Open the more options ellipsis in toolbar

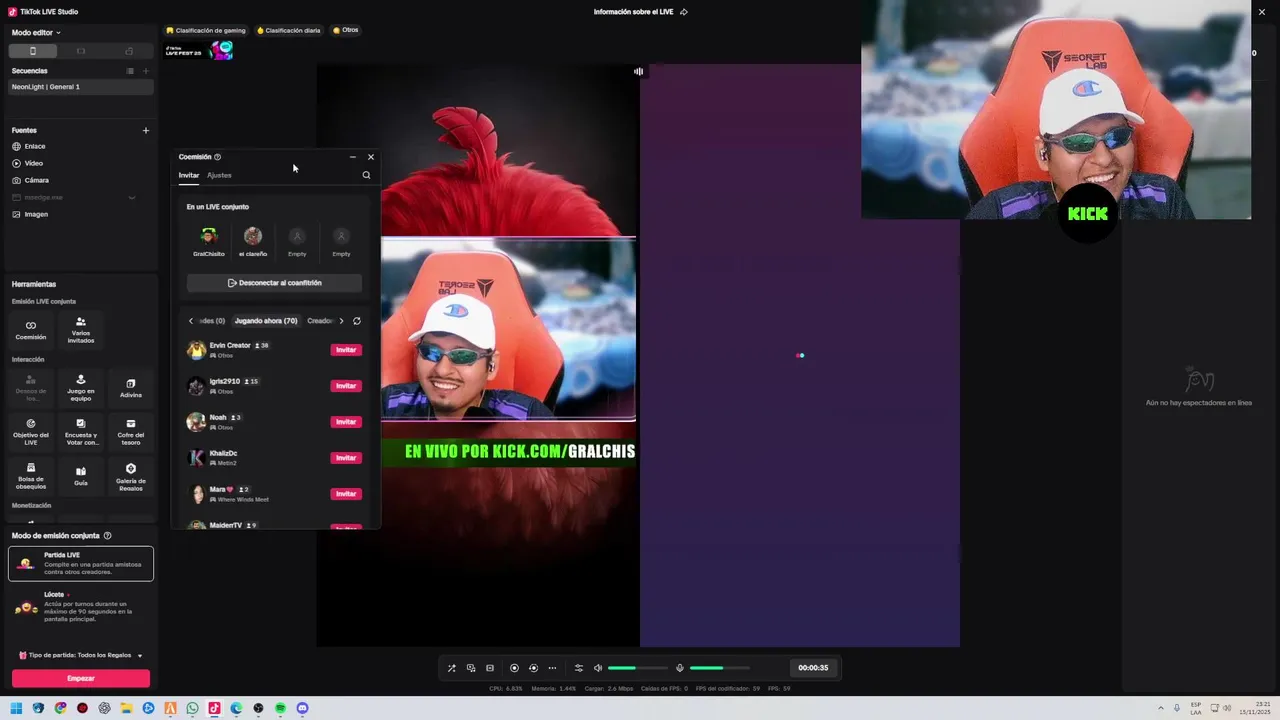click(x=552, y=668)
